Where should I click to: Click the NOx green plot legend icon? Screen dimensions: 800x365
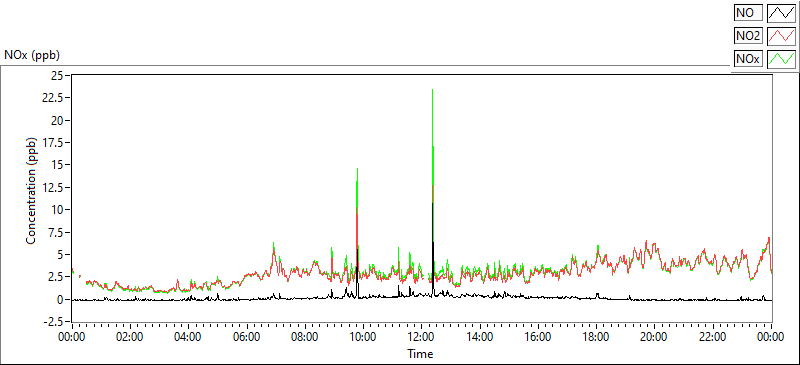782,59
